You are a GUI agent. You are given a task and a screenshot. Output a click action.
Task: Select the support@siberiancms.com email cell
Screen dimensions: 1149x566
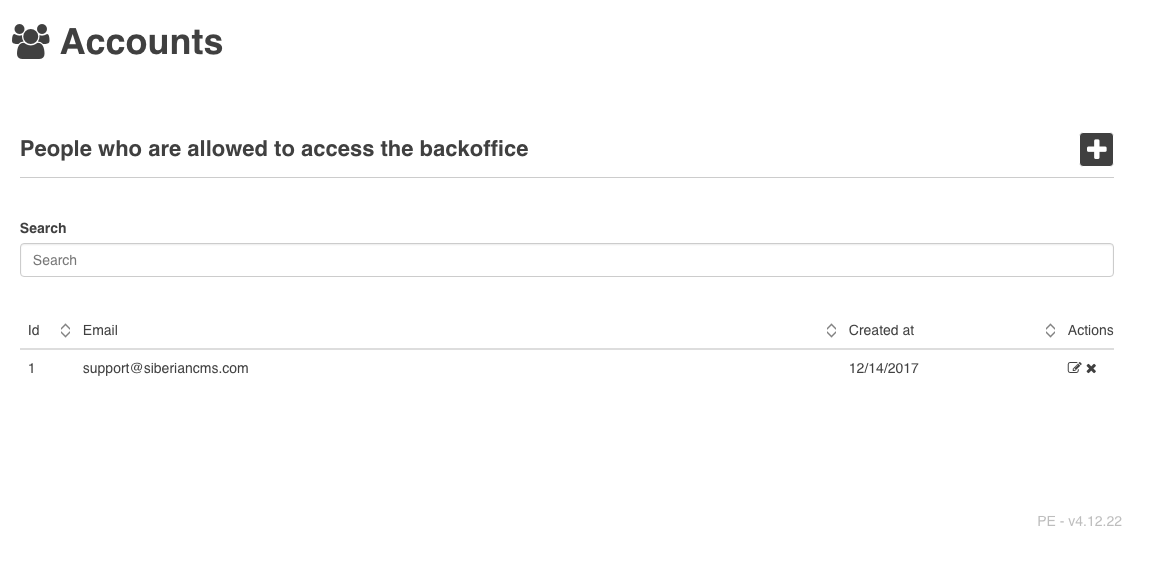pos(165,368)
